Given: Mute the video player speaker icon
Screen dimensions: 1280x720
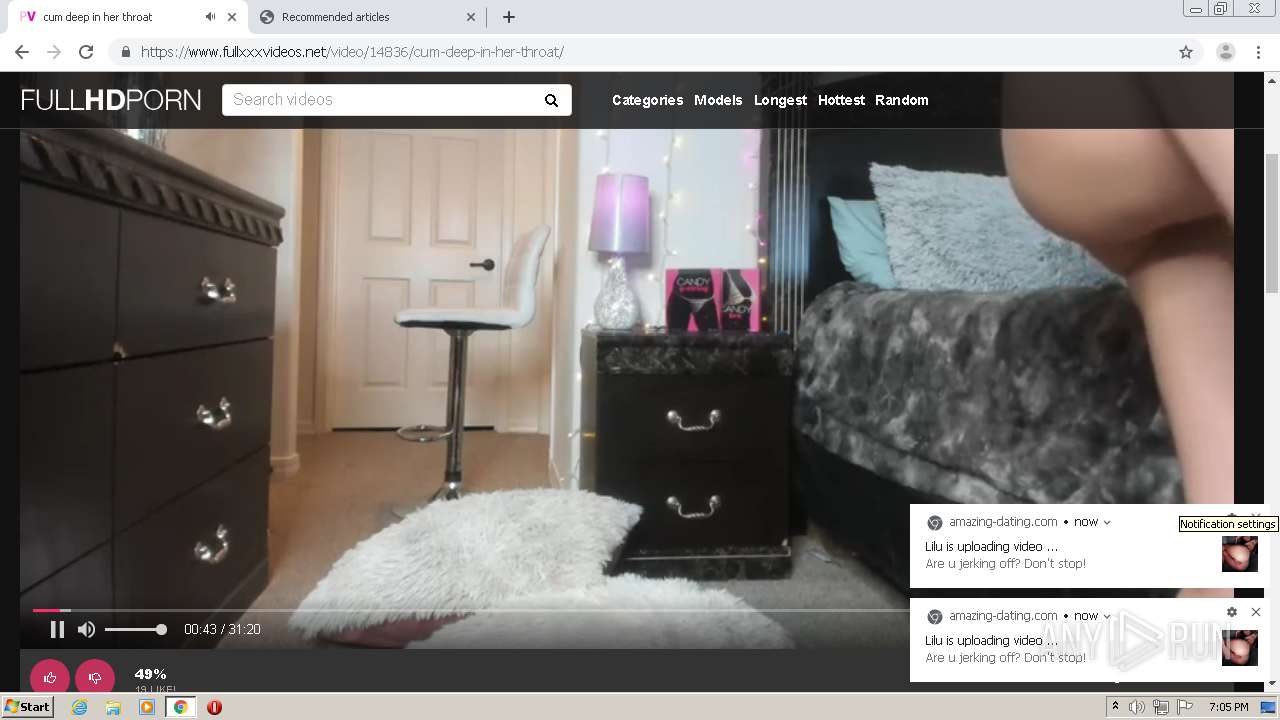Looking at the screenshot, I should [x=87, y=629].
